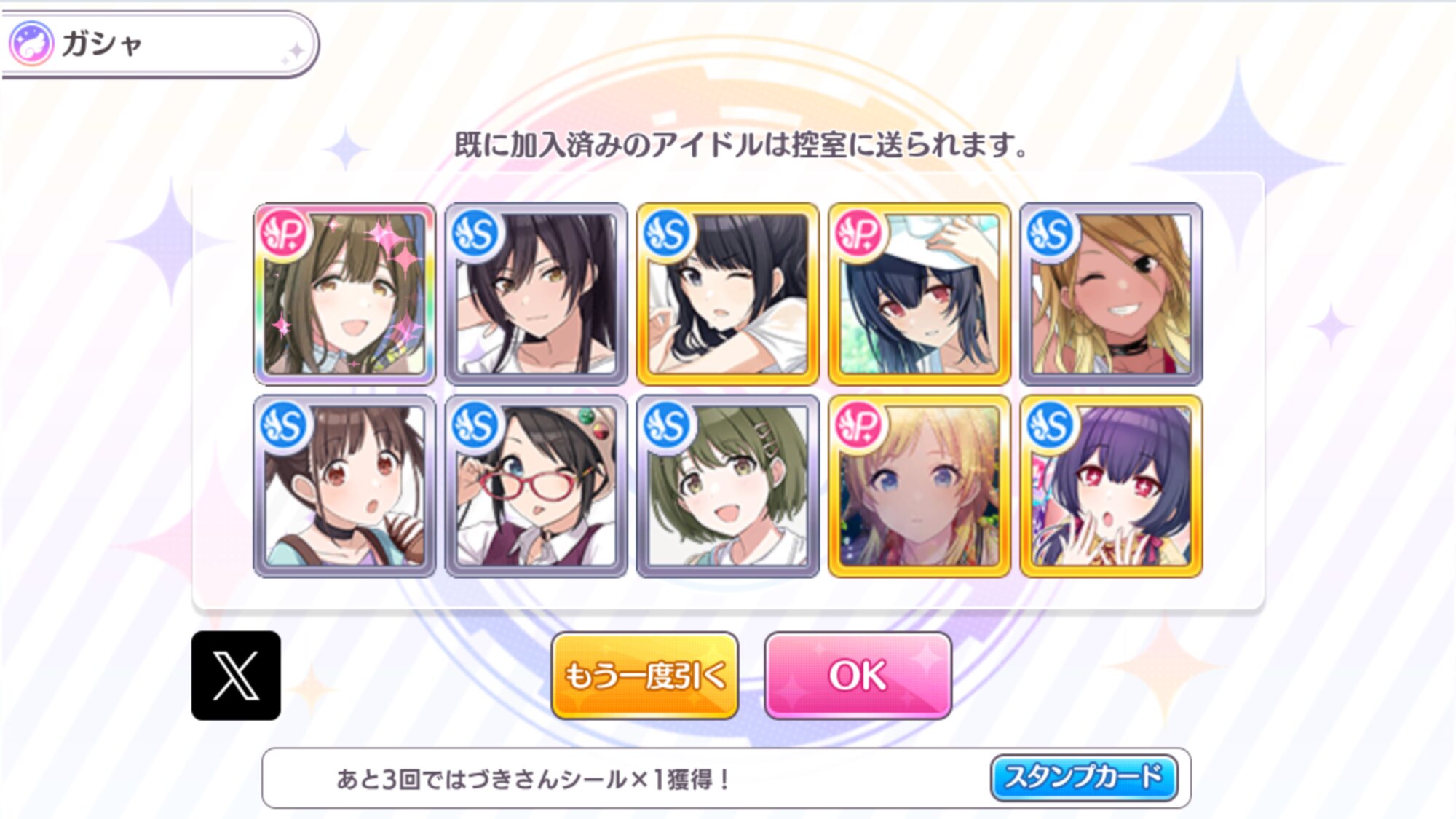Select the rainbow-framed brown-haired idol card
Screen dimensions: 1456x819
344,294
